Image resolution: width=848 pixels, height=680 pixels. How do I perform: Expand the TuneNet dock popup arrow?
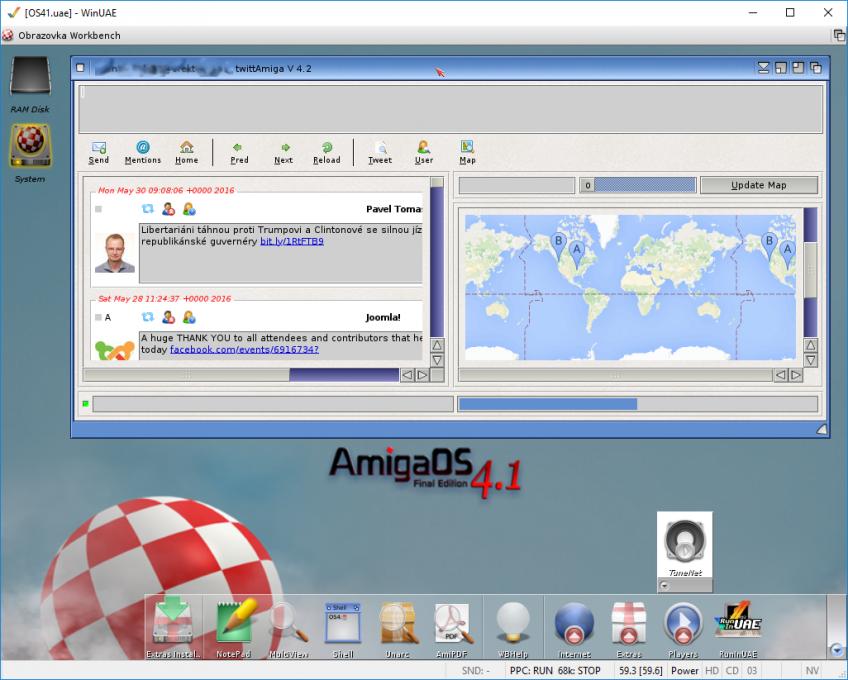pyautogui.click(x=663, y=586)
